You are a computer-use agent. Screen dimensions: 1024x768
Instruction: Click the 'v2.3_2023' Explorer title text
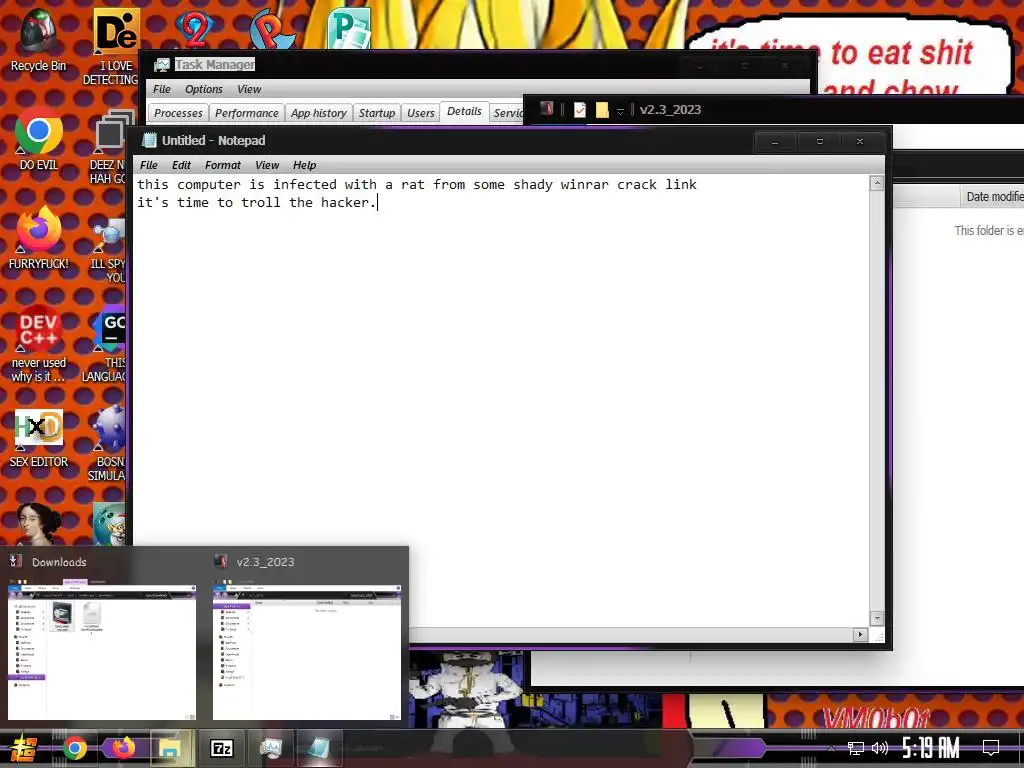click(x=670, y=110)
